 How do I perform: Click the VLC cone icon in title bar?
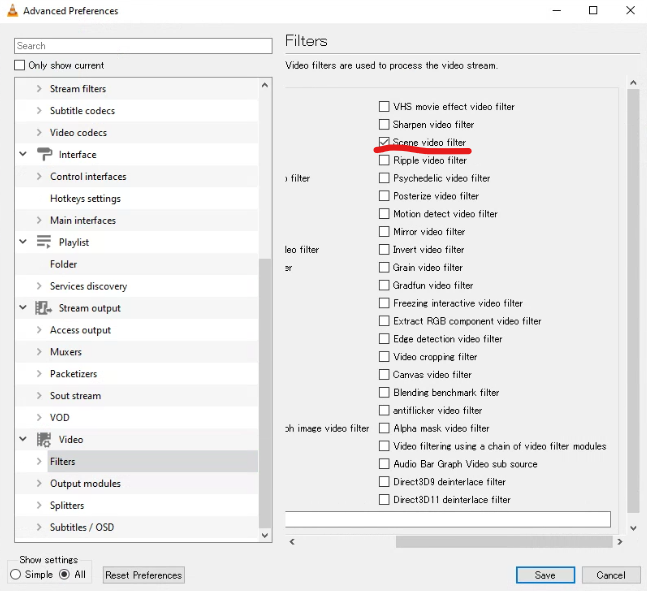click(13, 10)
